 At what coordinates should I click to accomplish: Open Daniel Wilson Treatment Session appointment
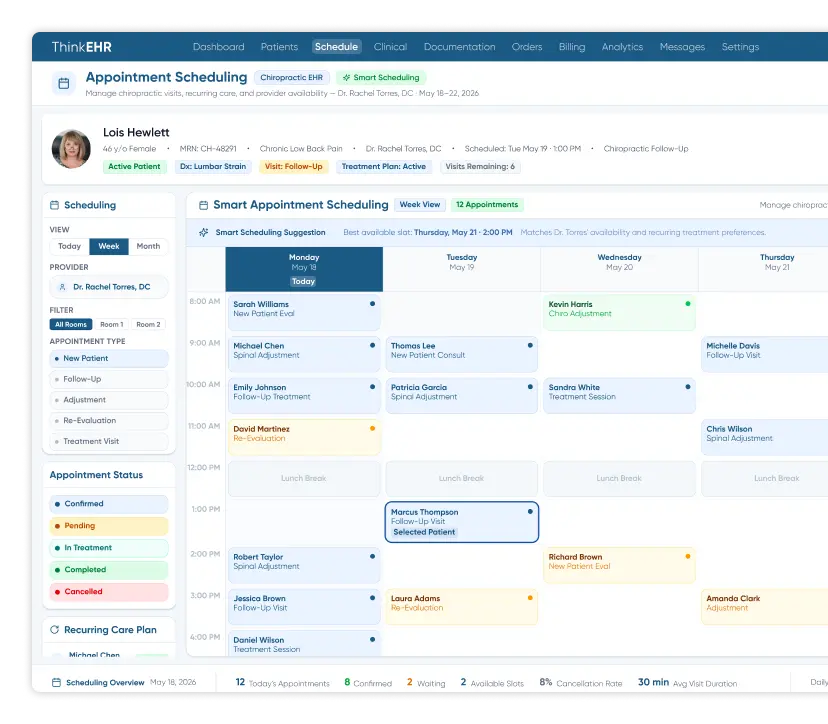click(x=304, y=644)
